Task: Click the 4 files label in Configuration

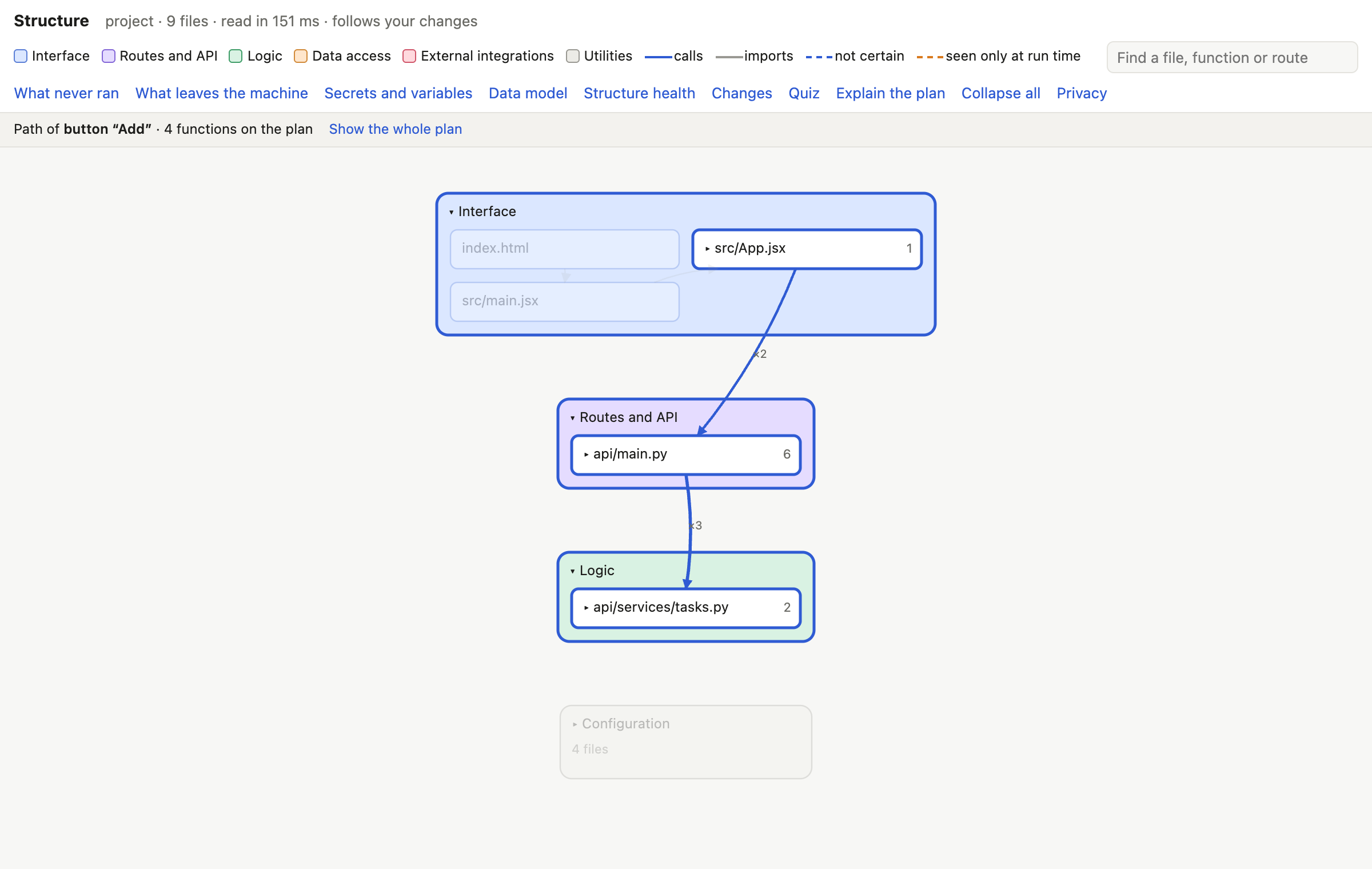Action: (590, 749)
